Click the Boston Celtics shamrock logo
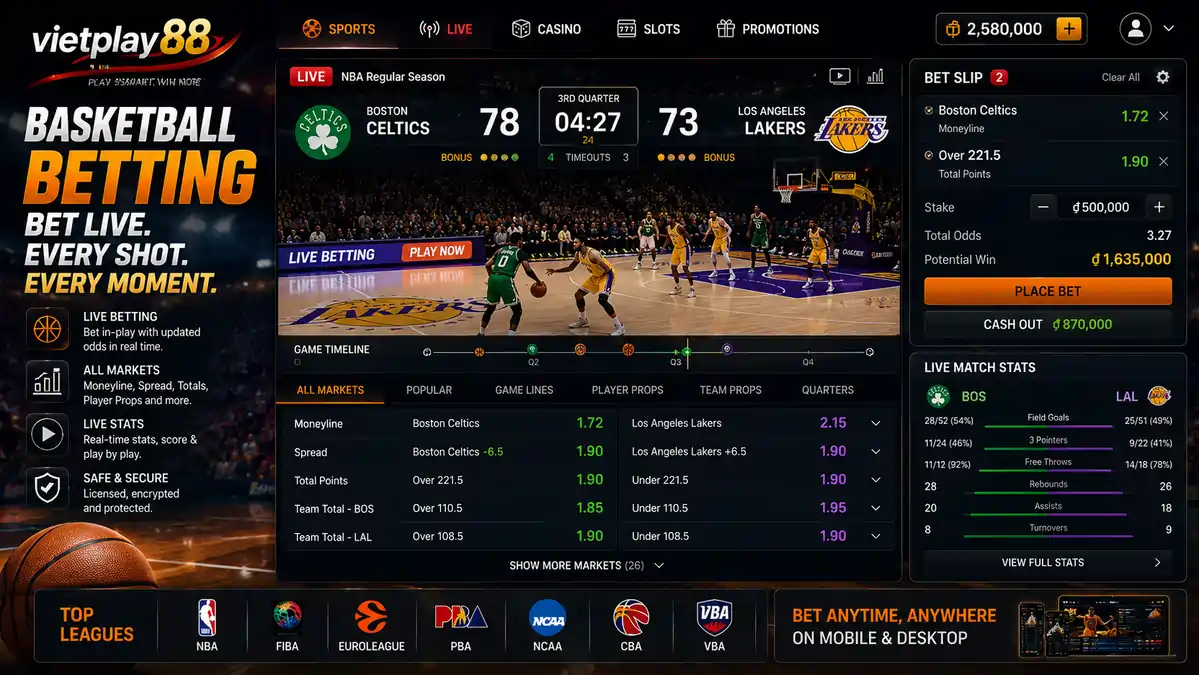The width and height of the screenshot is (1199, 675). (323, 132)
